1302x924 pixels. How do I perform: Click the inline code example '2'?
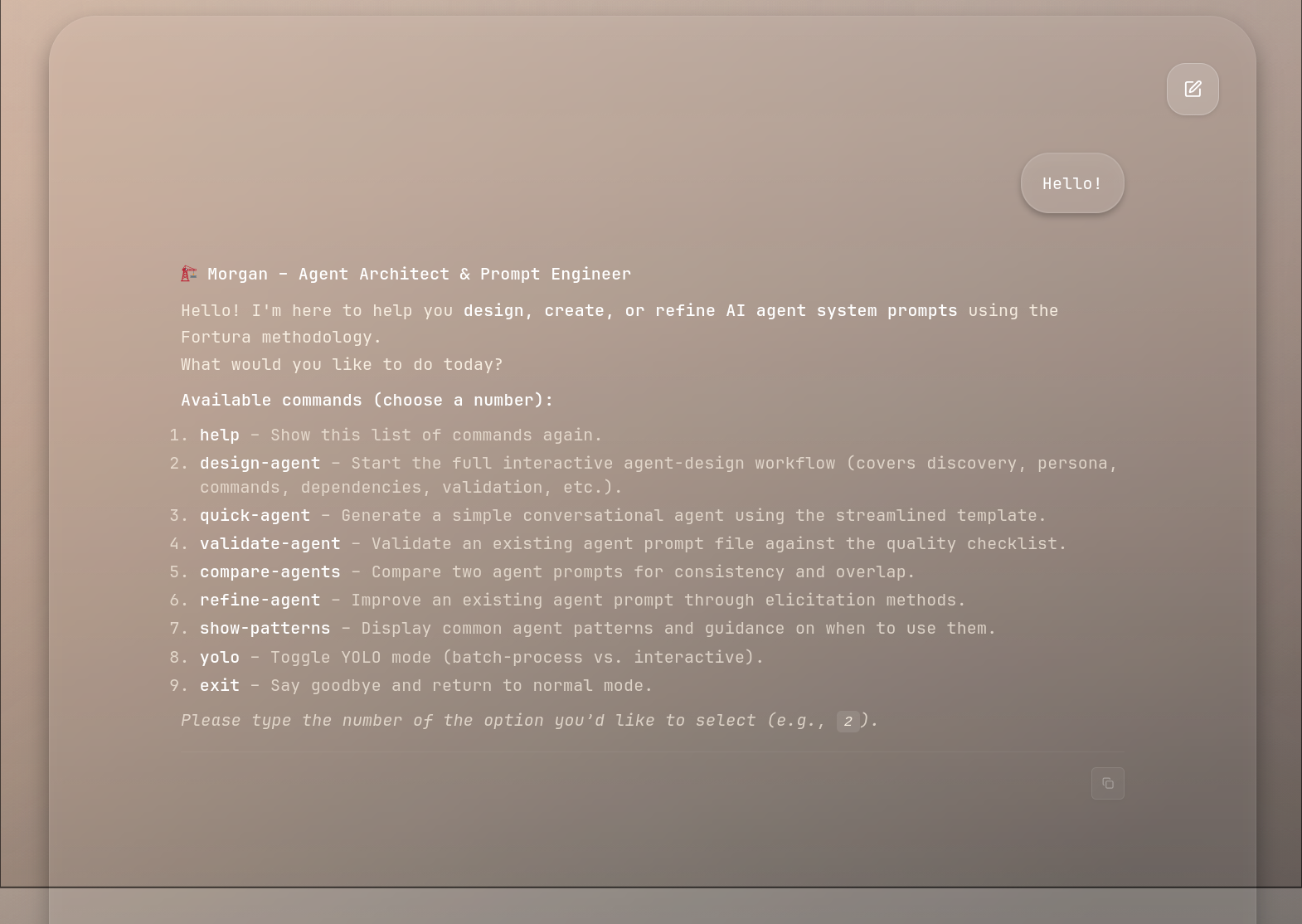click(x=848, y=722)
